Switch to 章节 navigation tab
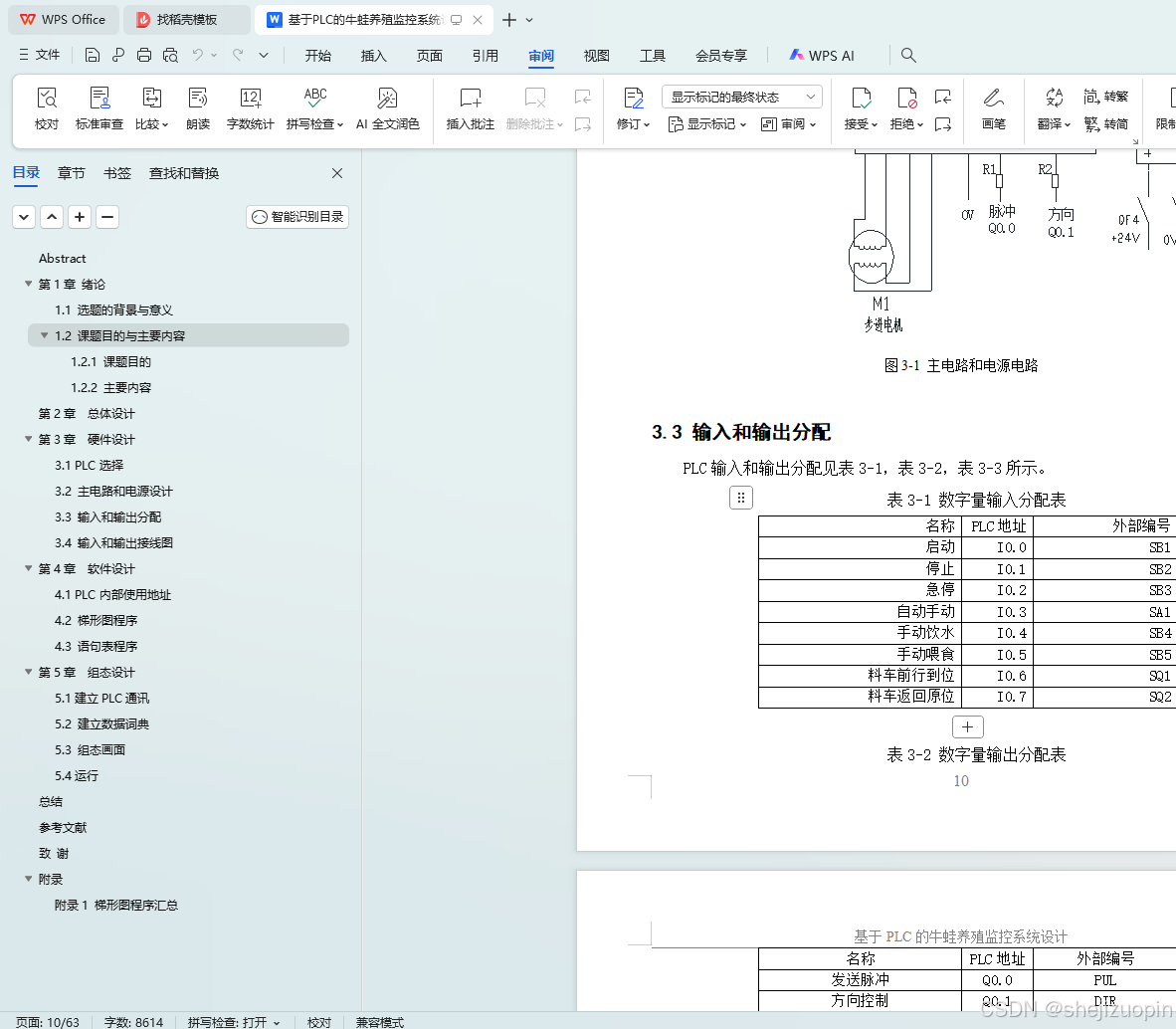The width and height of the screenshot is (1176, 1029). 72,173
